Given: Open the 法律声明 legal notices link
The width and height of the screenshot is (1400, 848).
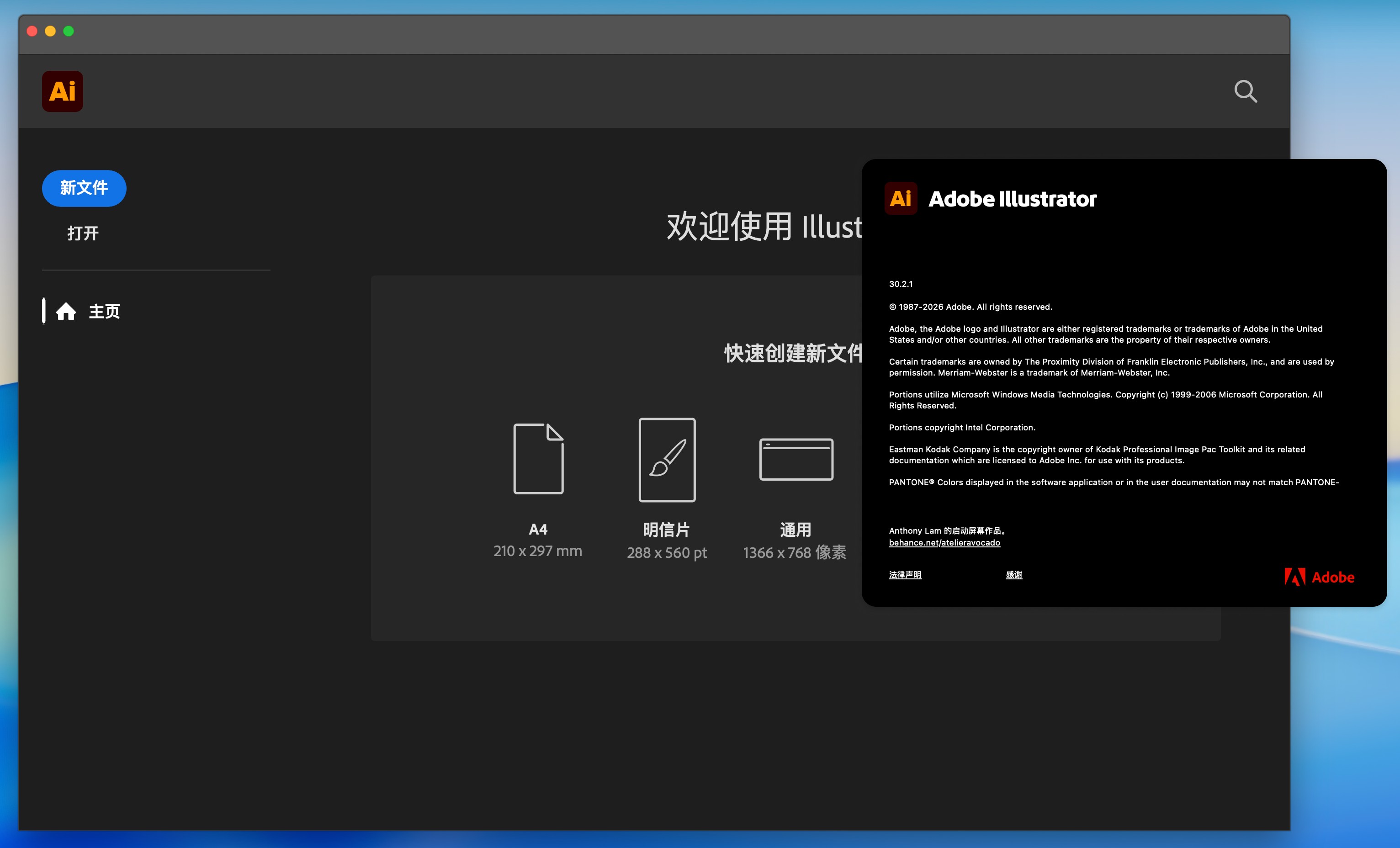Looking at the screenshot, I should click(x=905, y=575).
